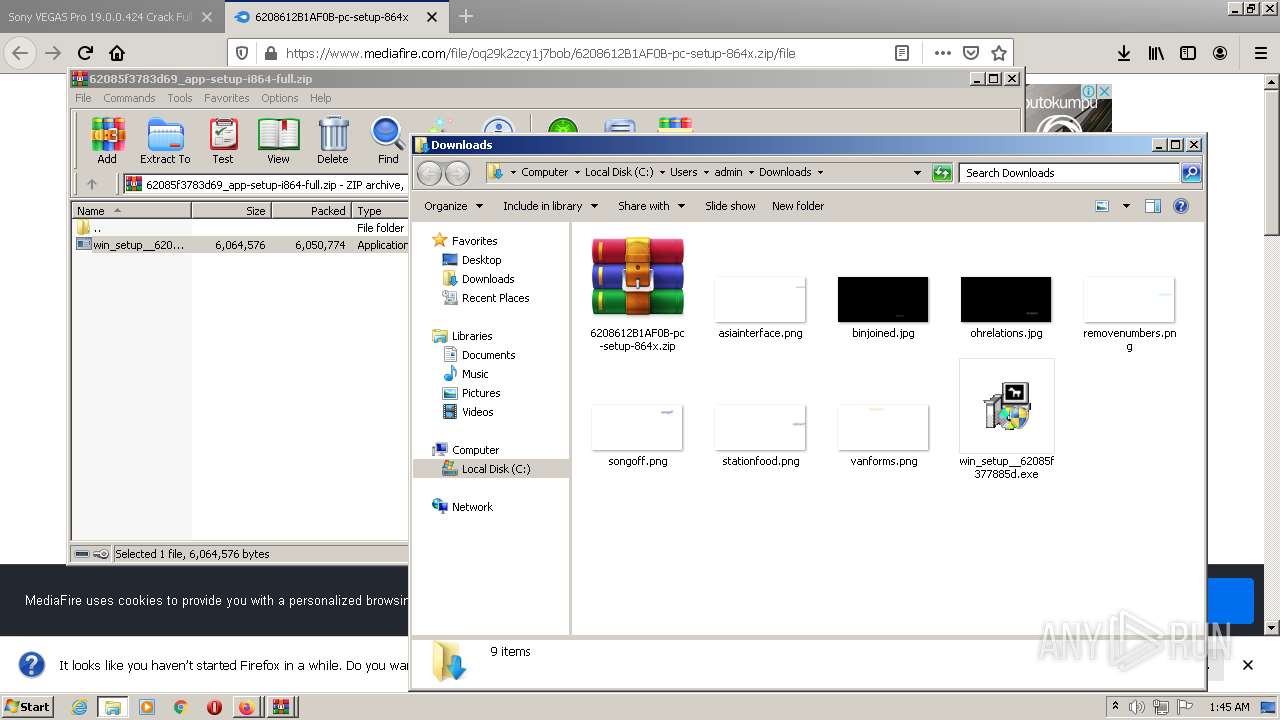Click New folder button

click(x=798, y=206)
